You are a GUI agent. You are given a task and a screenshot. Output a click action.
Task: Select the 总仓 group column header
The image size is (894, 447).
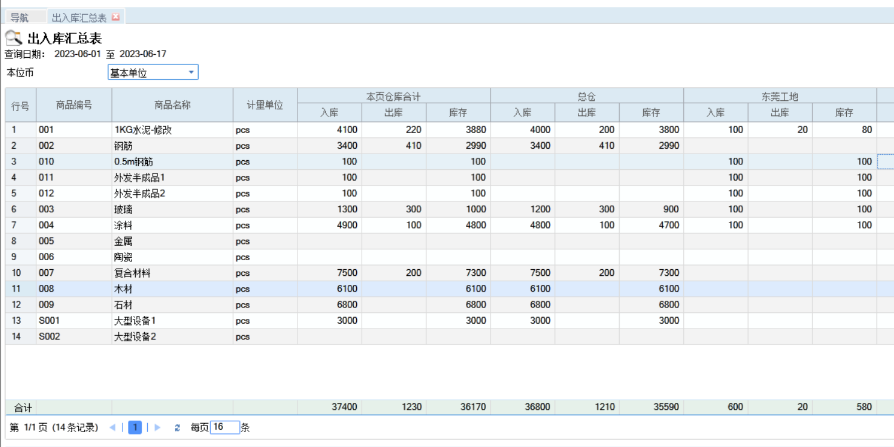[587, 96]
